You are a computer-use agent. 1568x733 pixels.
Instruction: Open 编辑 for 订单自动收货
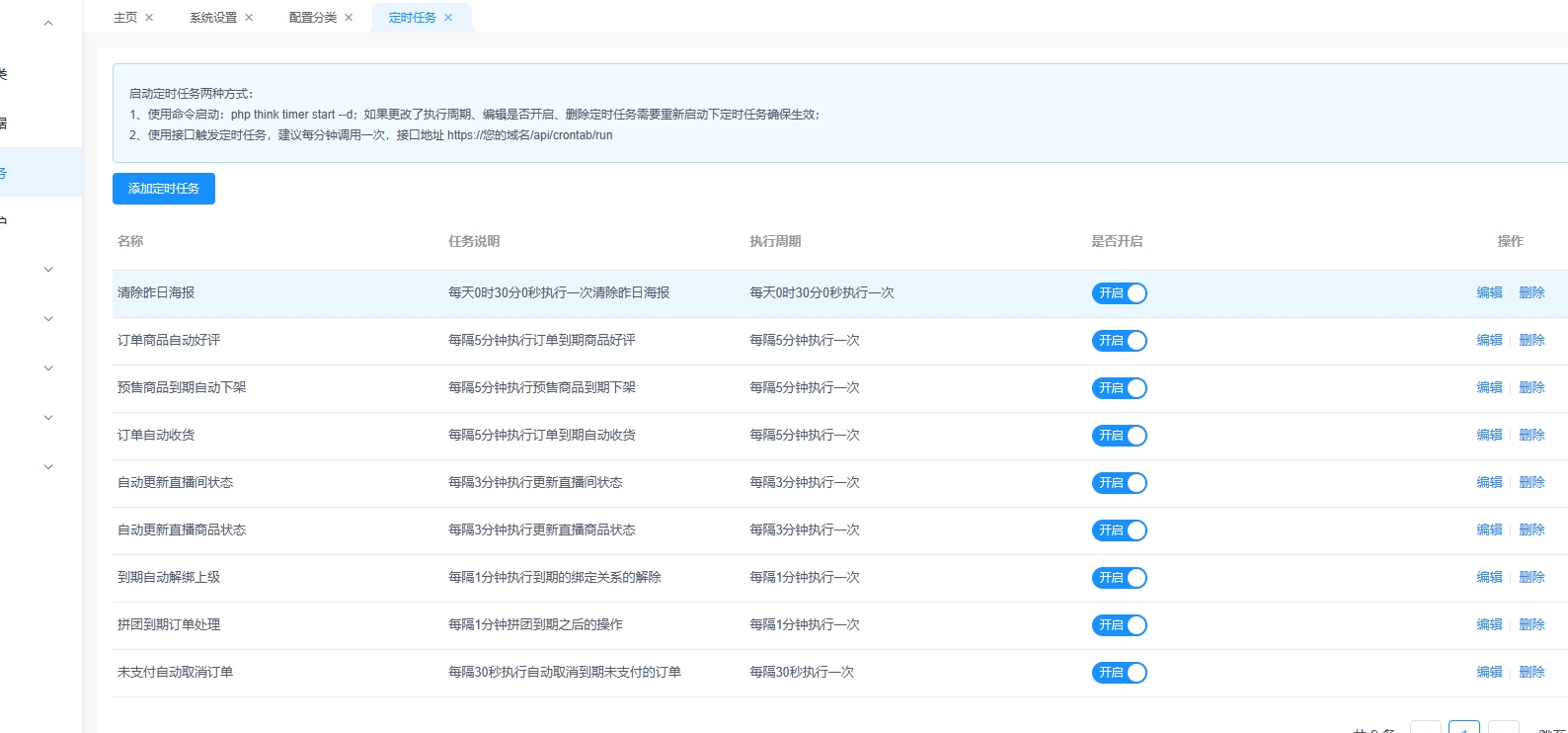coord(1489,435)
